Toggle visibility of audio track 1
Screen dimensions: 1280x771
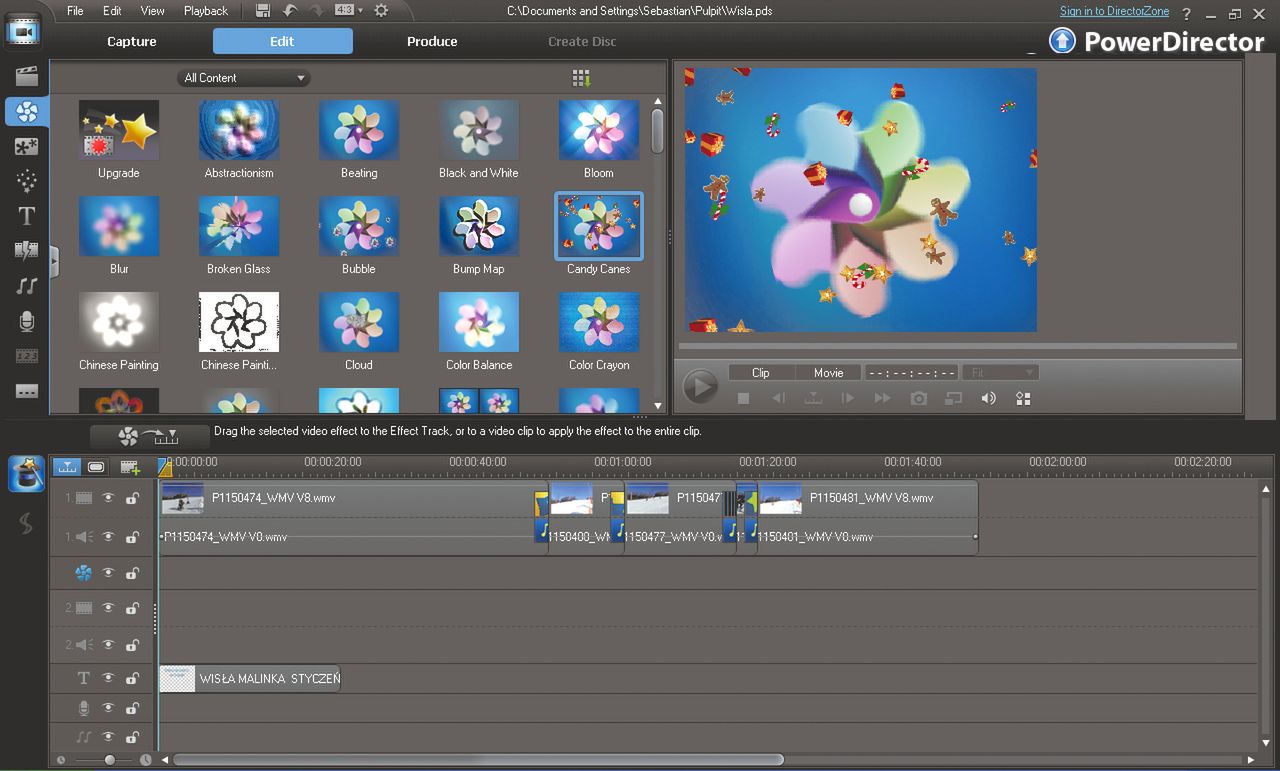[x=108, y=537]
